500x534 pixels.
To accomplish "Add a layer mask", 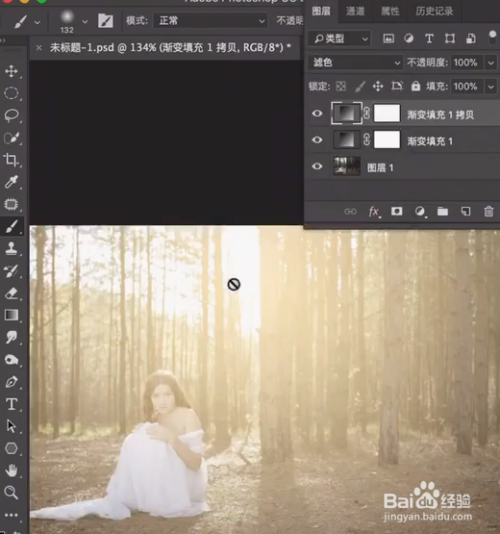I will click(396, 211).
